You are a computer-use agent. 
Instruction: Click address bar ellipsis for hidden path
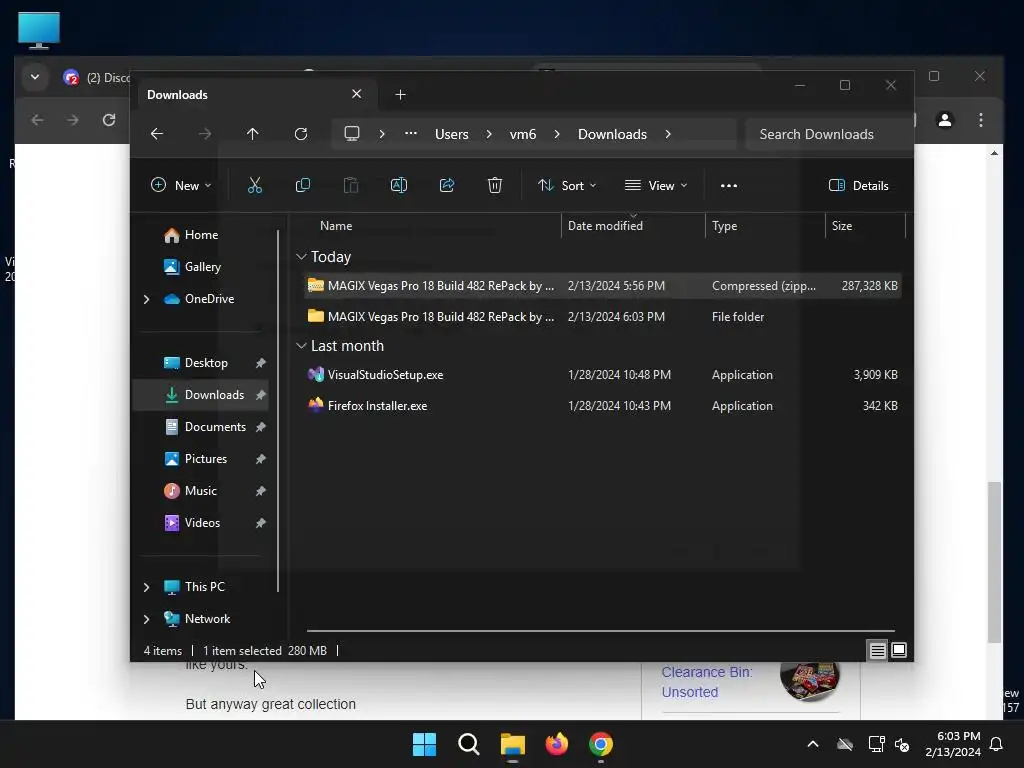pos(411,133)
